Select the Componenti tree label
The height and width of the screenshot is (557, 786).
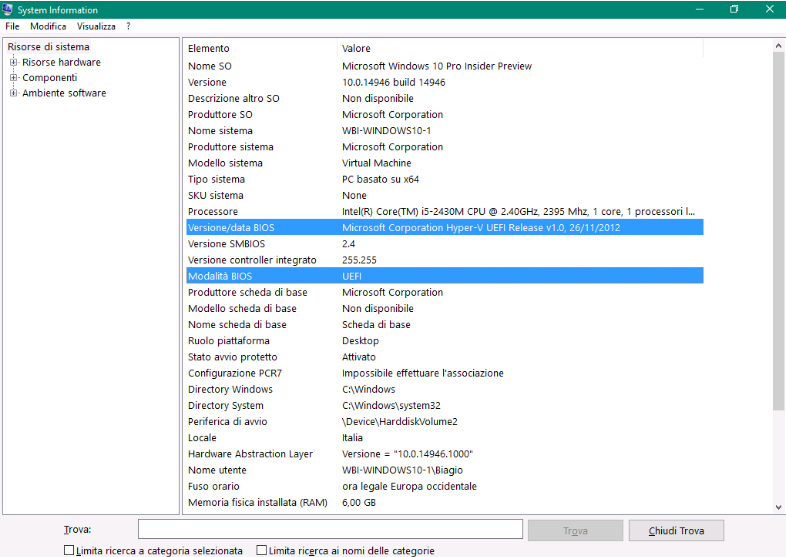tap(50, 78)
